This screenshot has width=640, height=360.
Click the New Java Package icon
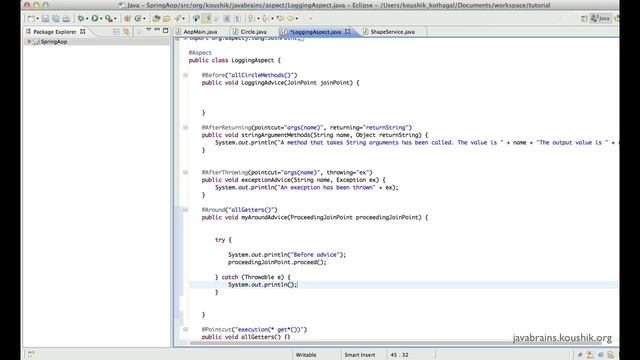tap(127, 18)
